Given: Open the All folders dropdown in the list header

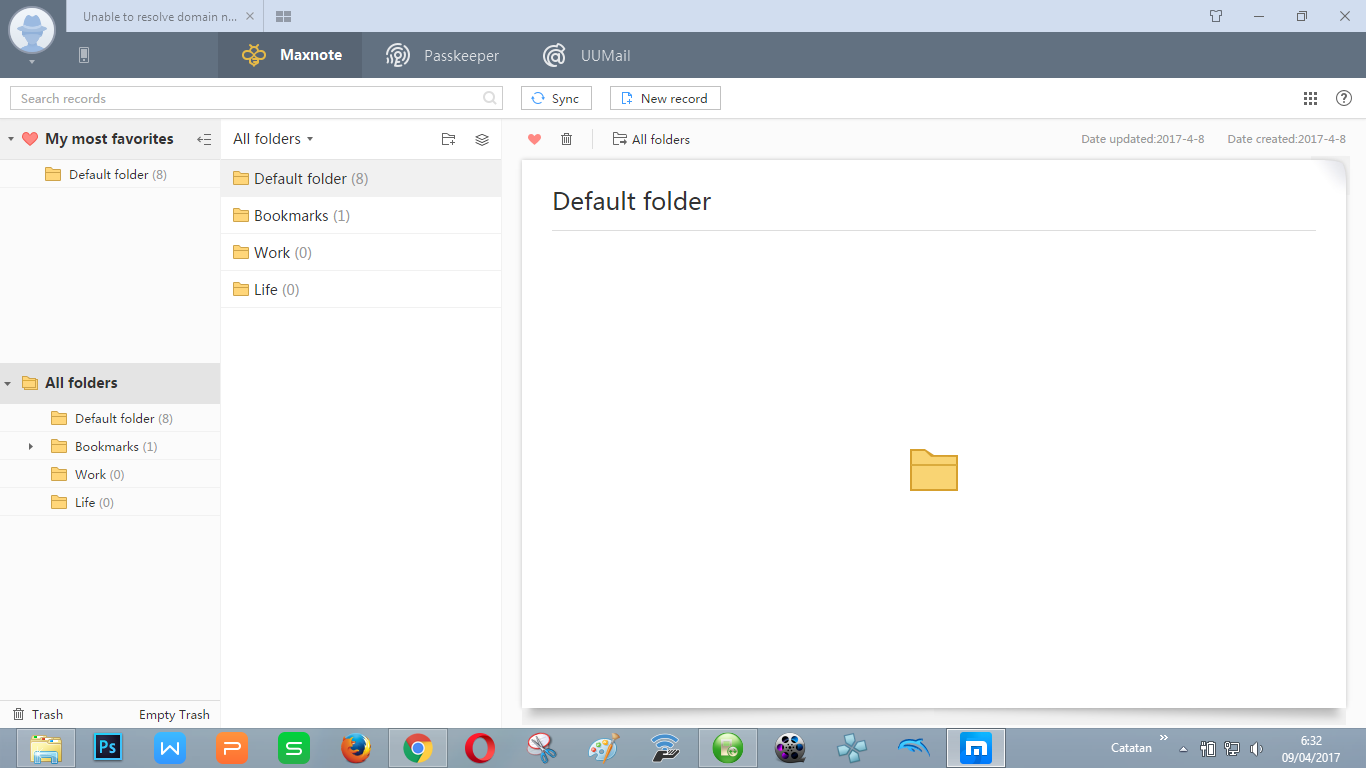Looking at the screenshot, I should (273, 139).
